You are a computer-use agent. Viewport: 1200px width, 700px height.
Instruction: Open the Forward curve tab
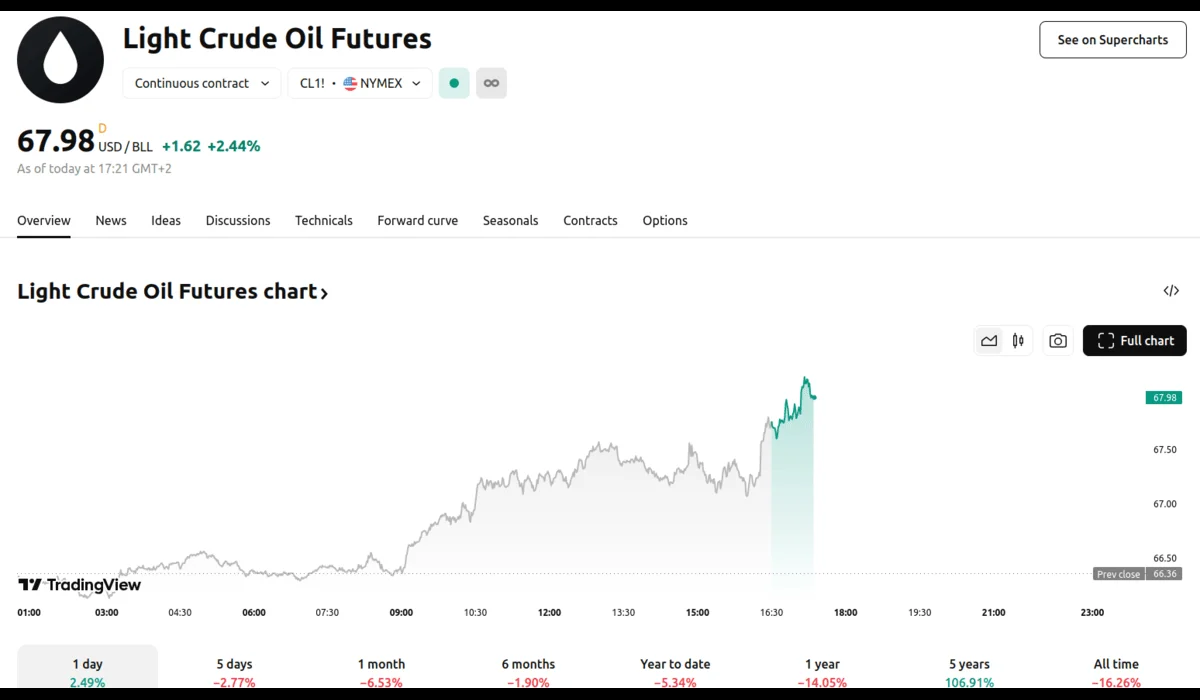pyautogui.click(x=417, y=220)
